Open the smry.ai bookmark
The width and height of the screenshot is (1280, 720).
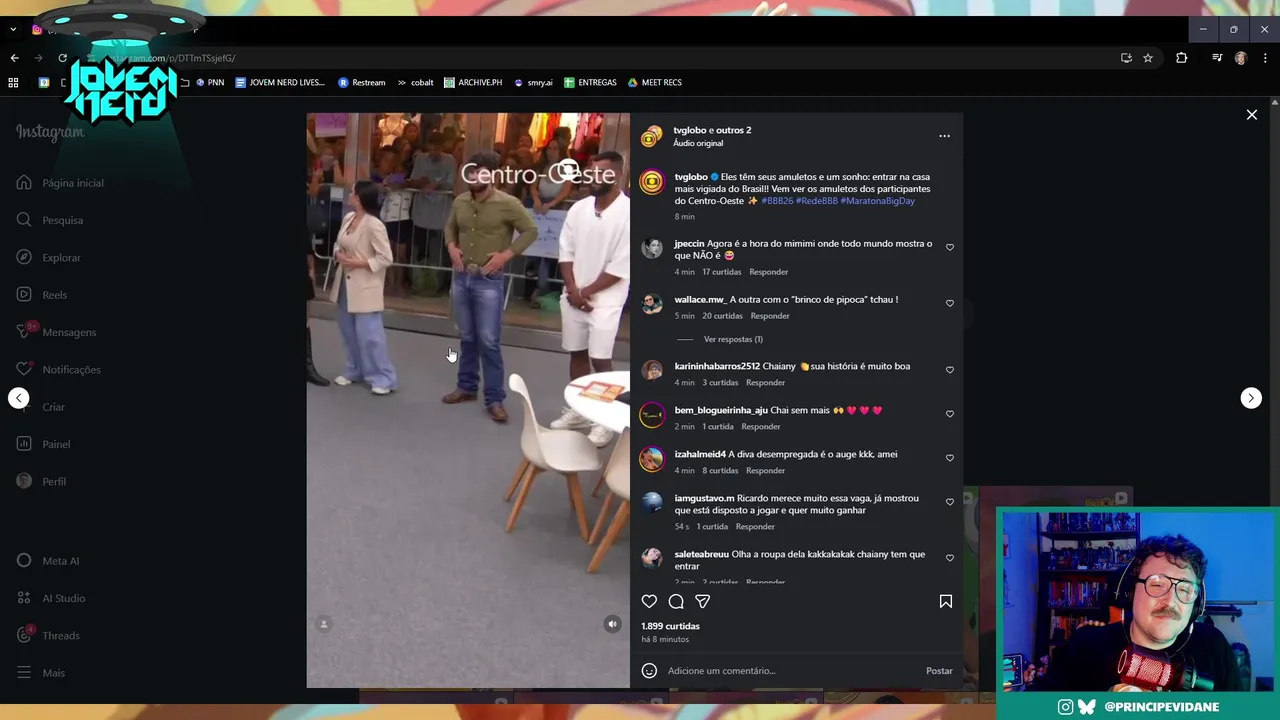tap(533, 83)
